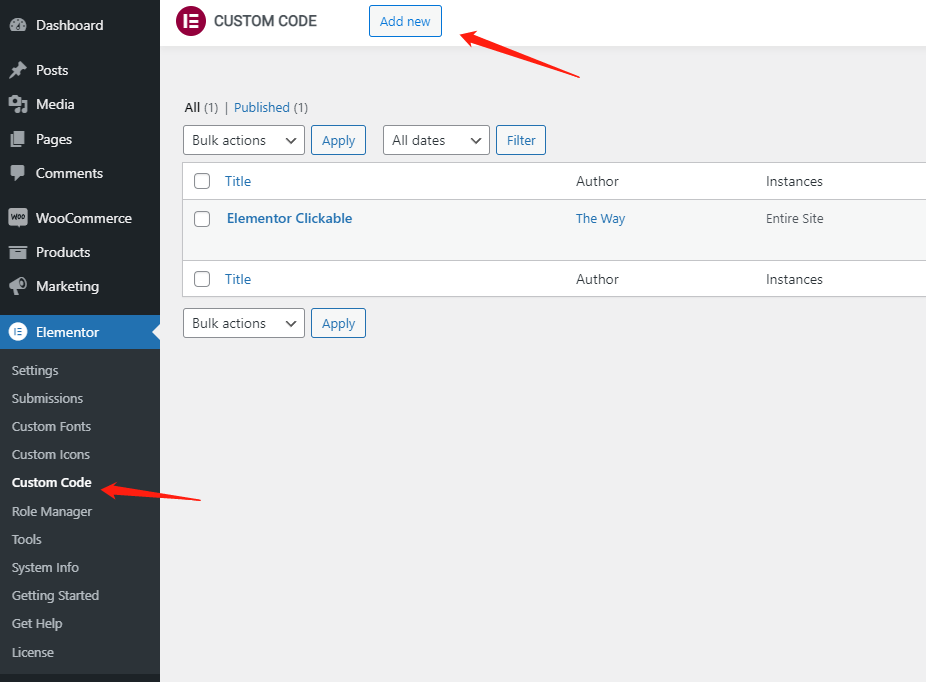Viewport: 926px width, 682px height.
Task: Tick the select-all checkbox in header row
Action: tap(202, 181)
